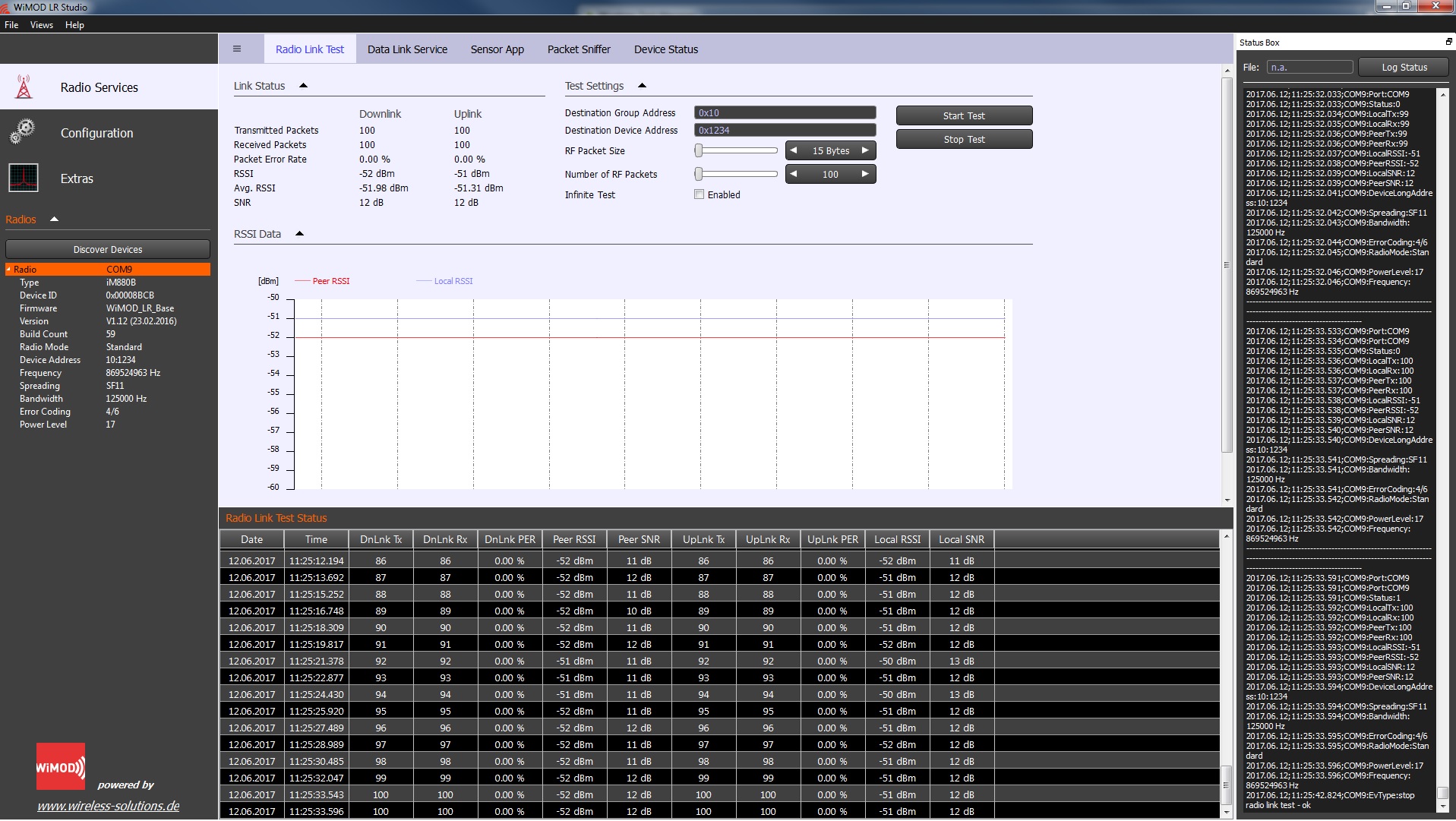The image size is (1456, 821).
Task: Collapse the Link Status section
Action: point(303,86)
